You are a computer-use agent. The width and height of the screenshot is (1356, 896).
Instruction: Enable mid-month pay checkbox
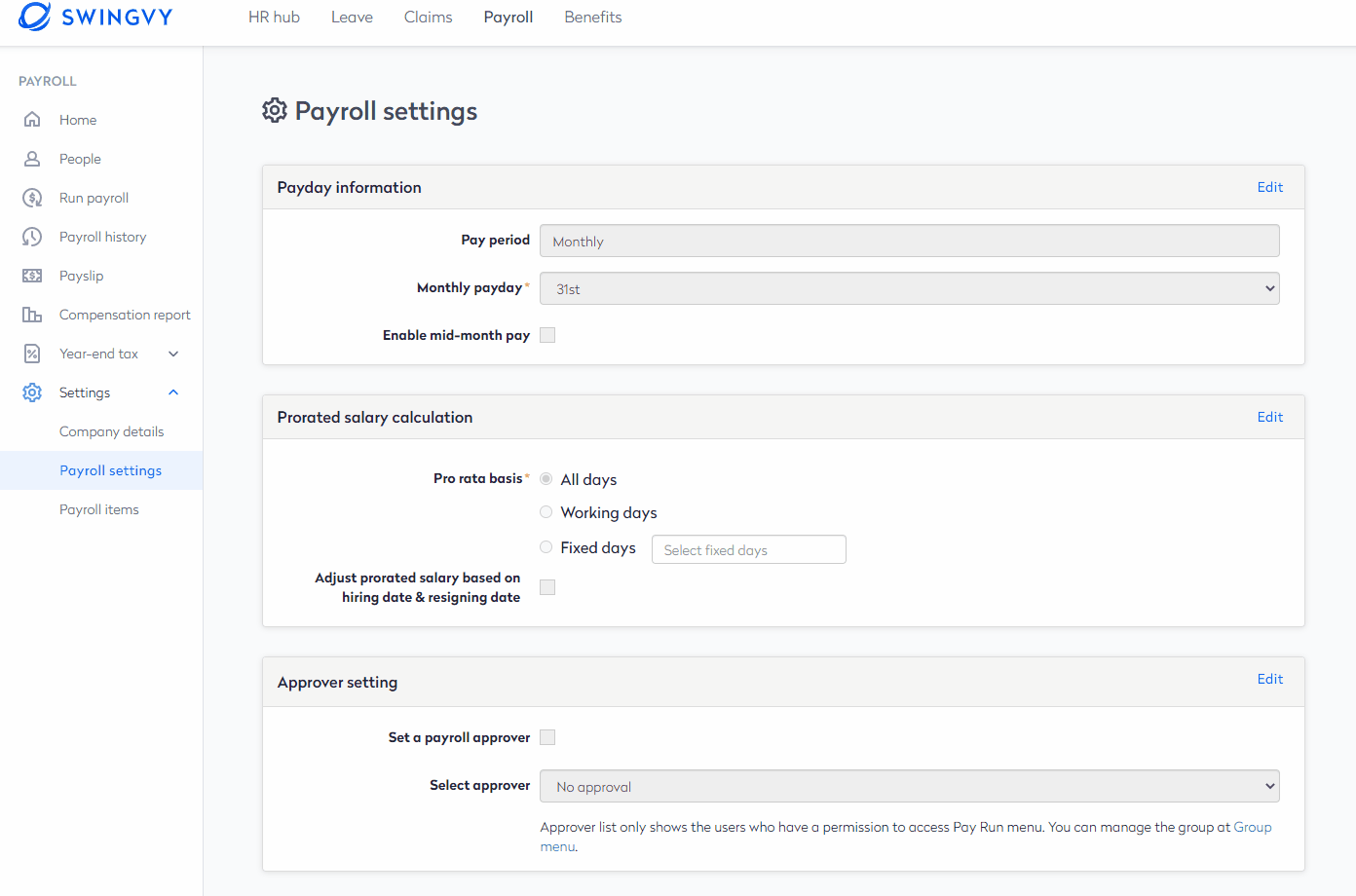(547, 335)
